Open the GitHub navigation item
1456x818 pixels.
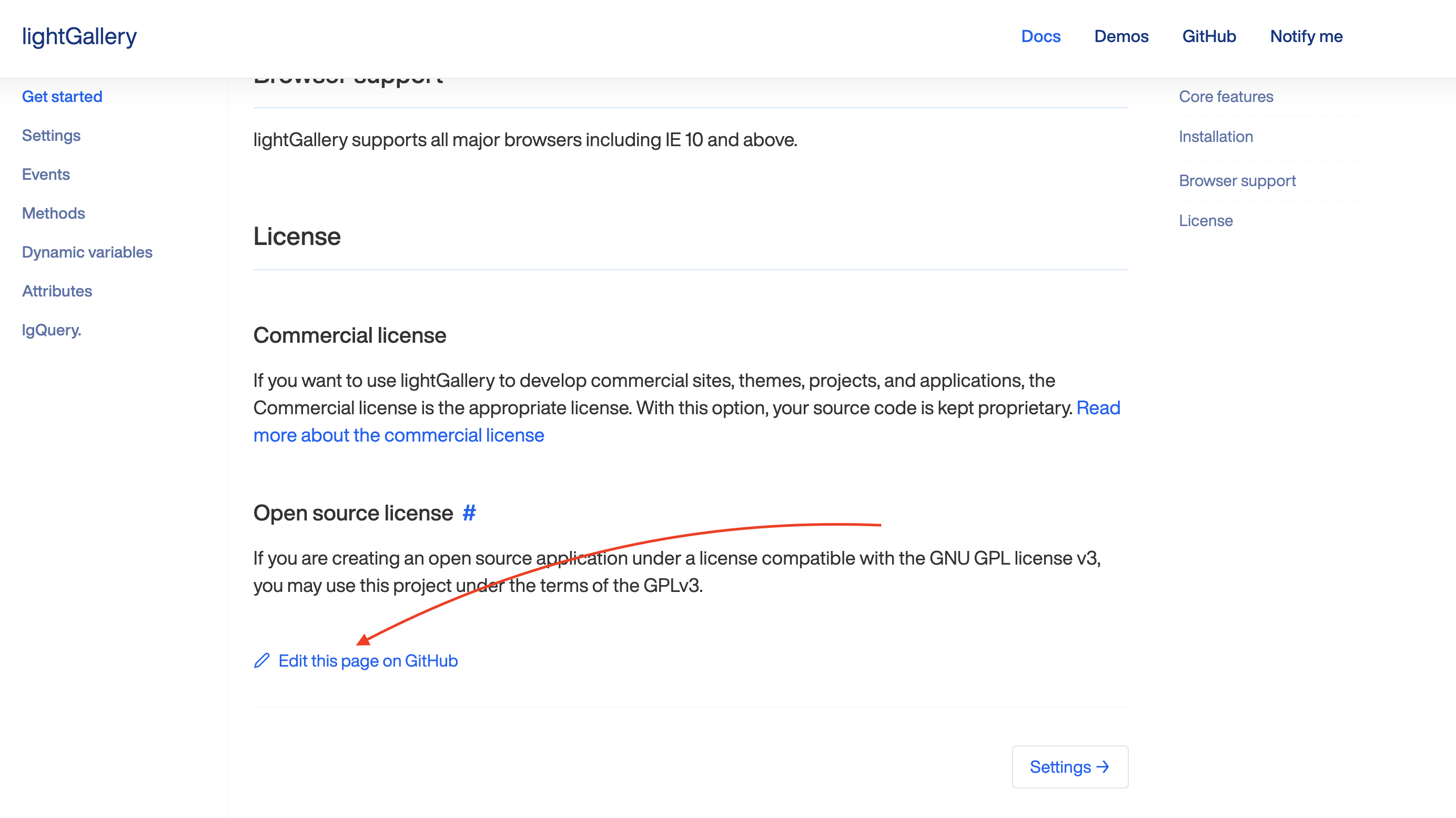click(1210, 36)
